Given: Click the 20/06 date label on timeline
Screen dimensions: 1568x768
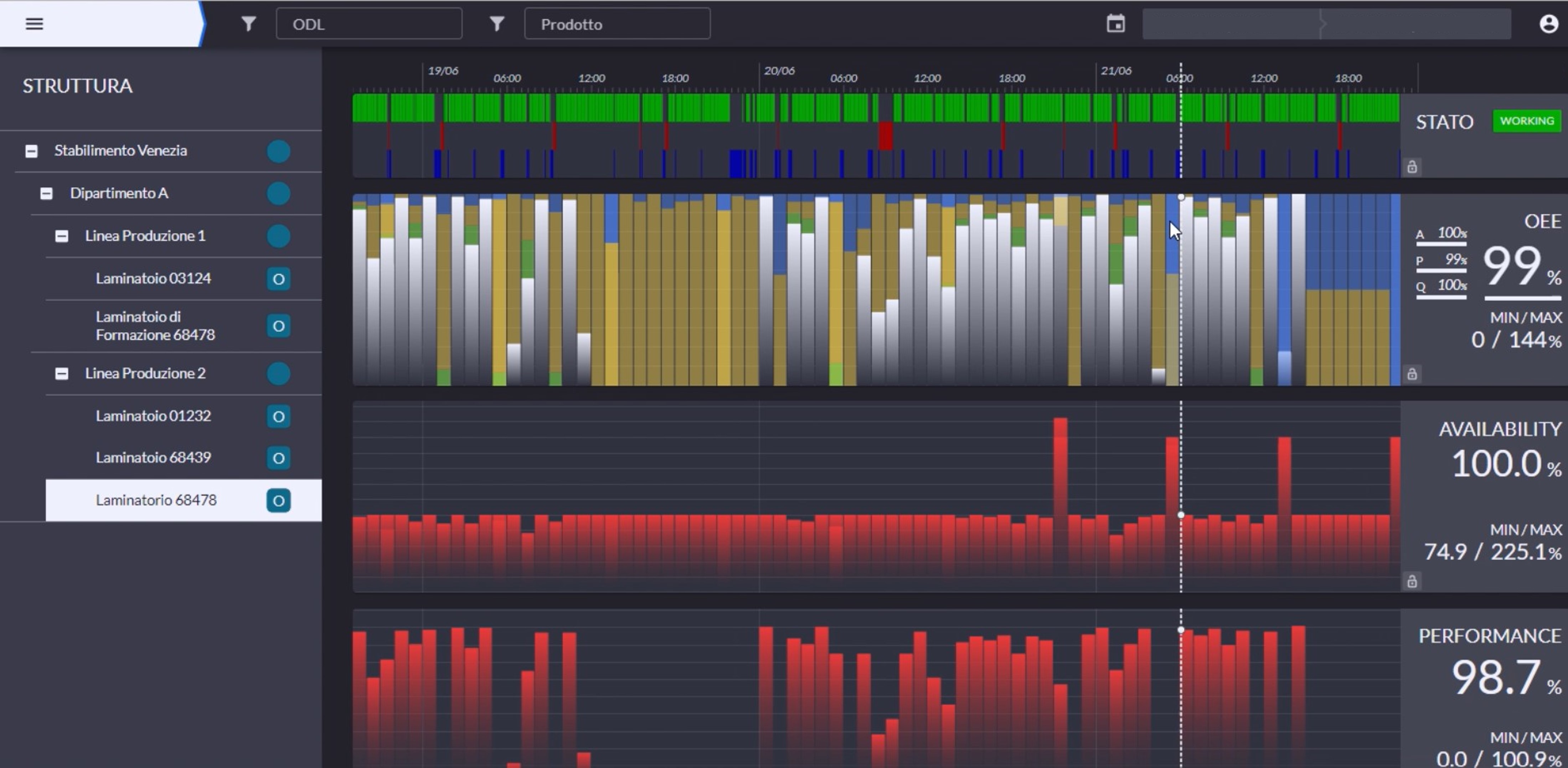Looking at the screenshot, I should (779, 71).
